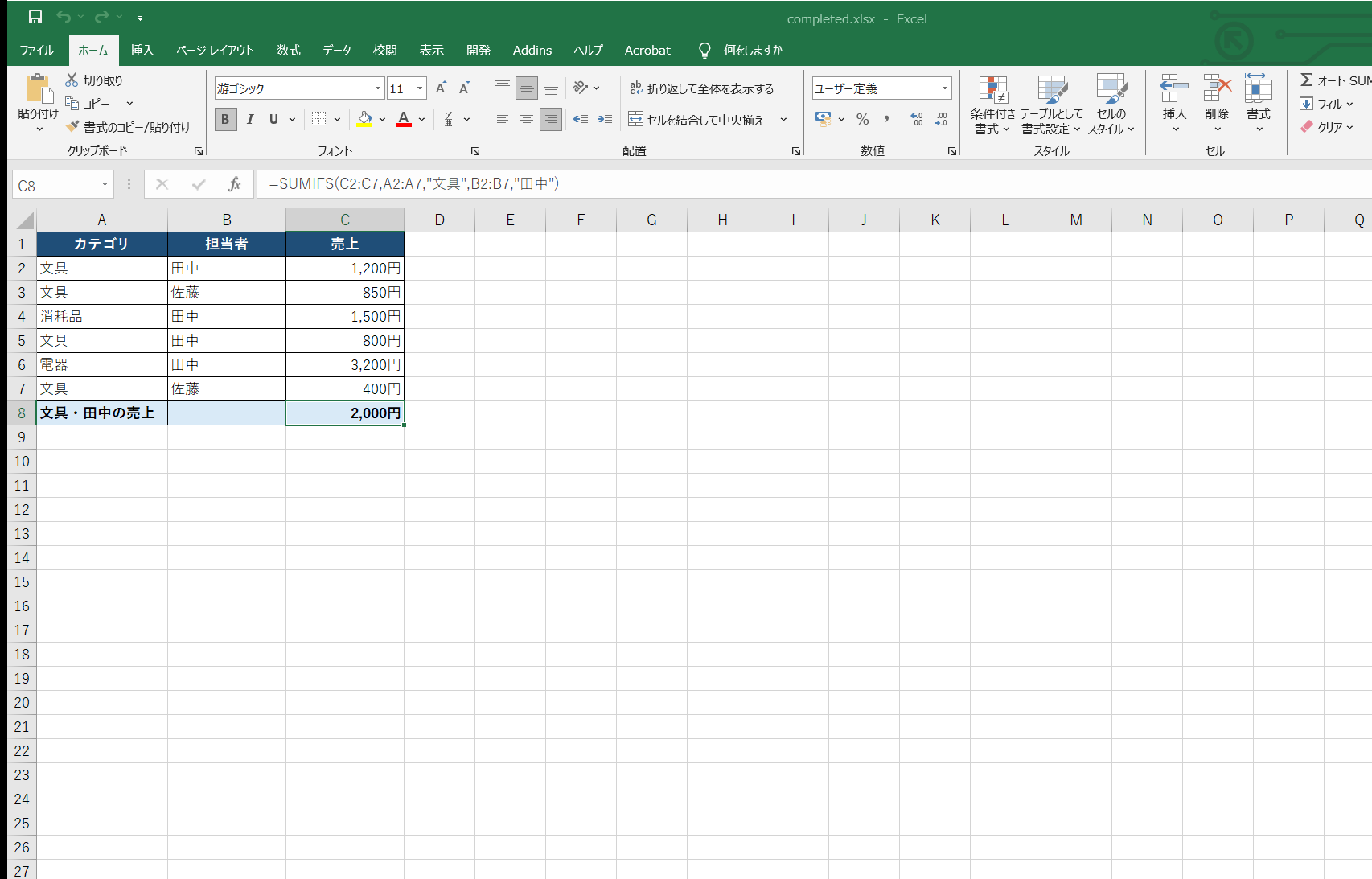Switch to the 数式 tab
Screen dimensions: 1372x879
click(289, 50)
